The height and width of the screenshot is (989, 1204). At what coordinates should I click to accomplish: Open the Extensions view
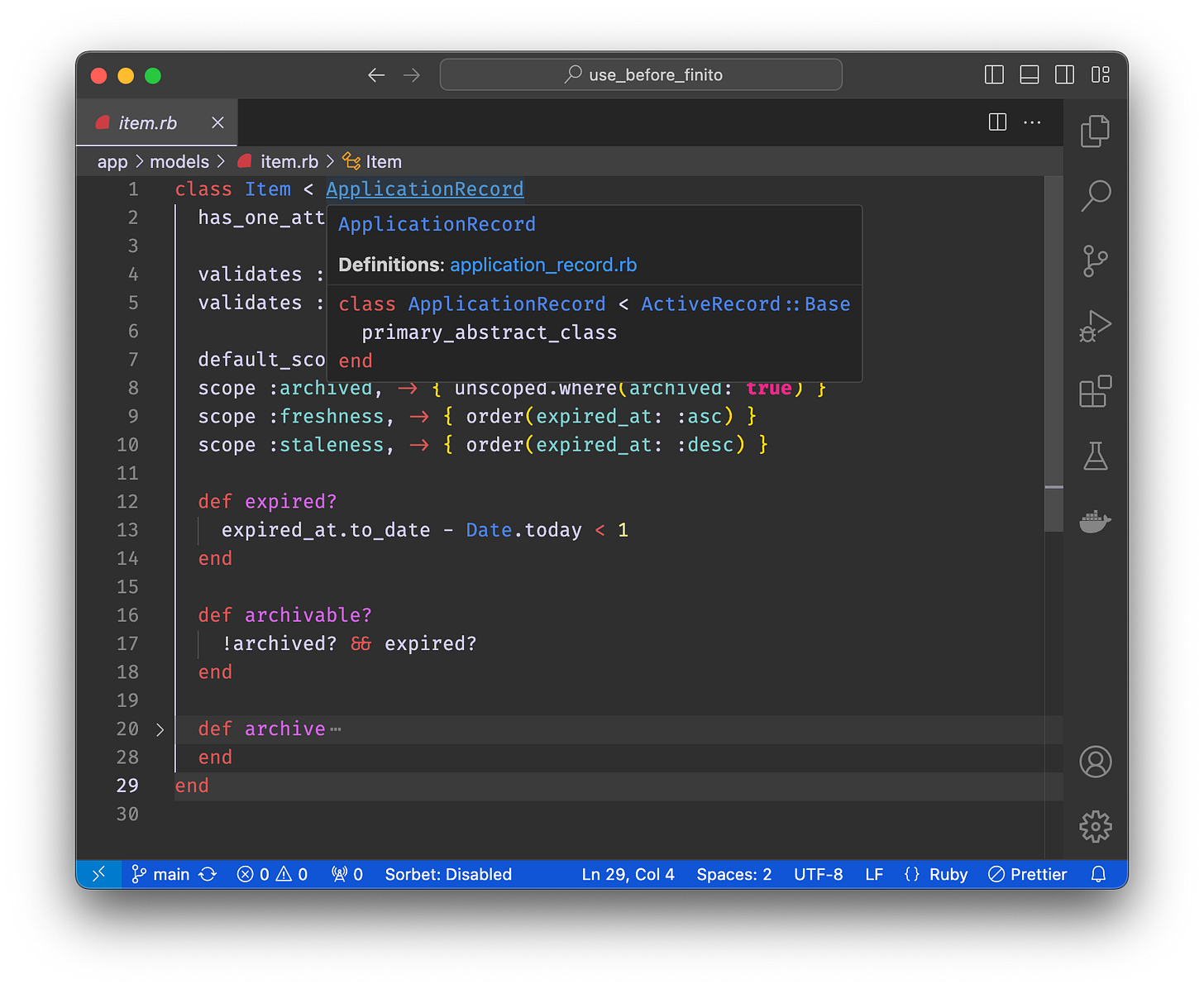click(x=1095, y=391)
